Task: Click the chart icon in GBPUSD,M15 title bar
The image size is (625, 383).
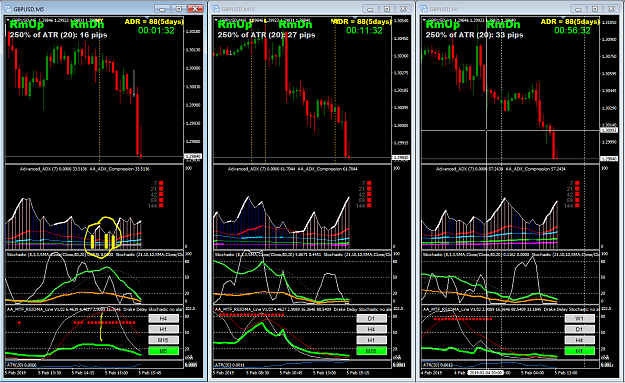Action: 216,9
